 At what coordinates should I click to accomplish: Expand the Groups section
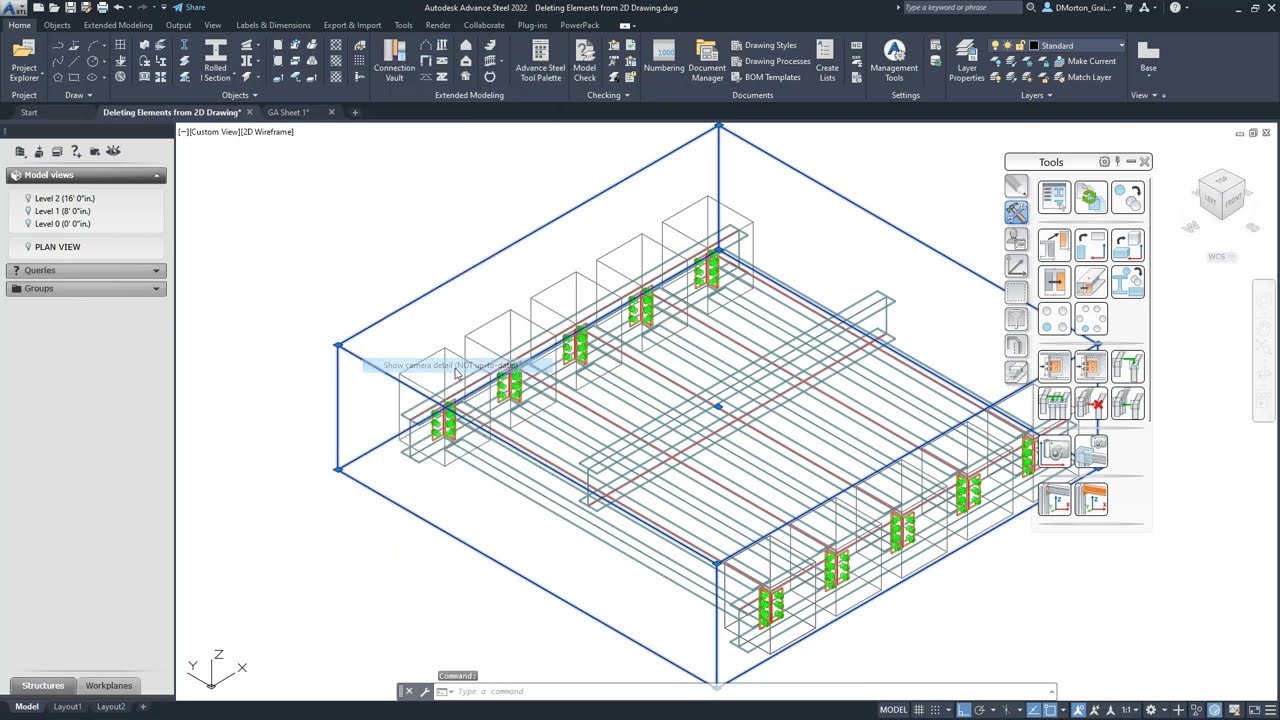[87, 288]
